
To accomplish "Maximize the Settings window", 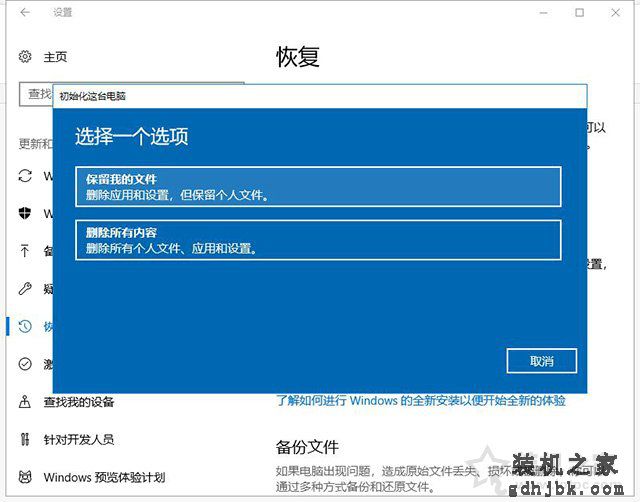I will (x=579, y=13).
